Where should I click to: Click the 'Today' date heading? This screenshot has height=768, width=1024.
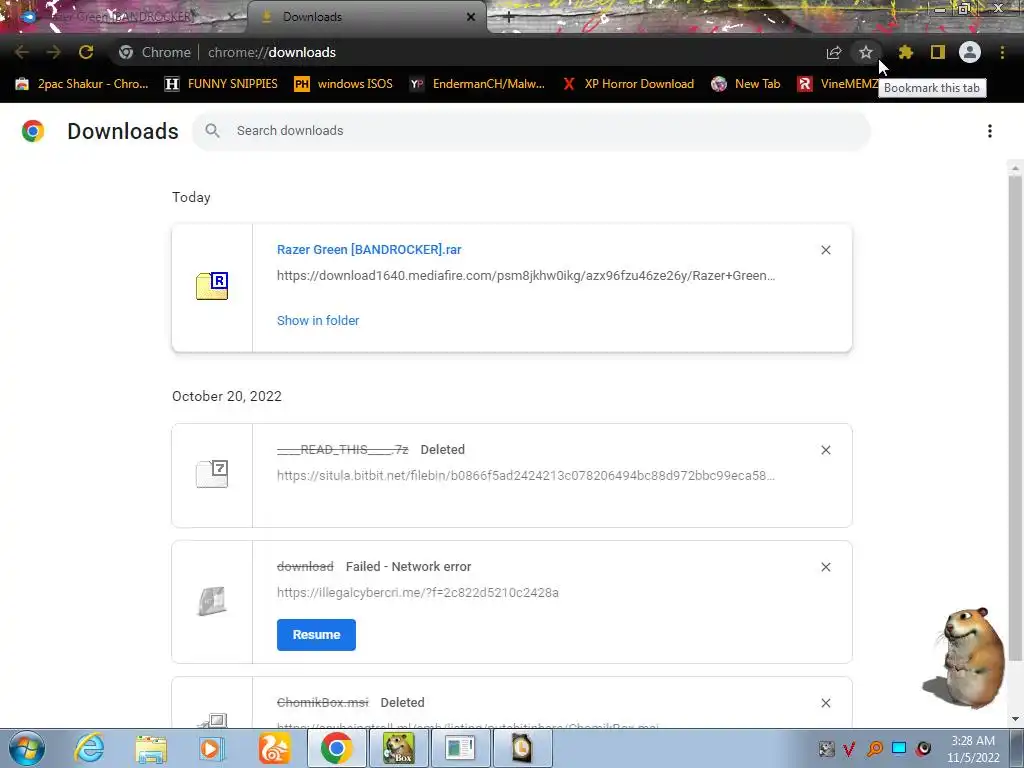tap(191, 197)
